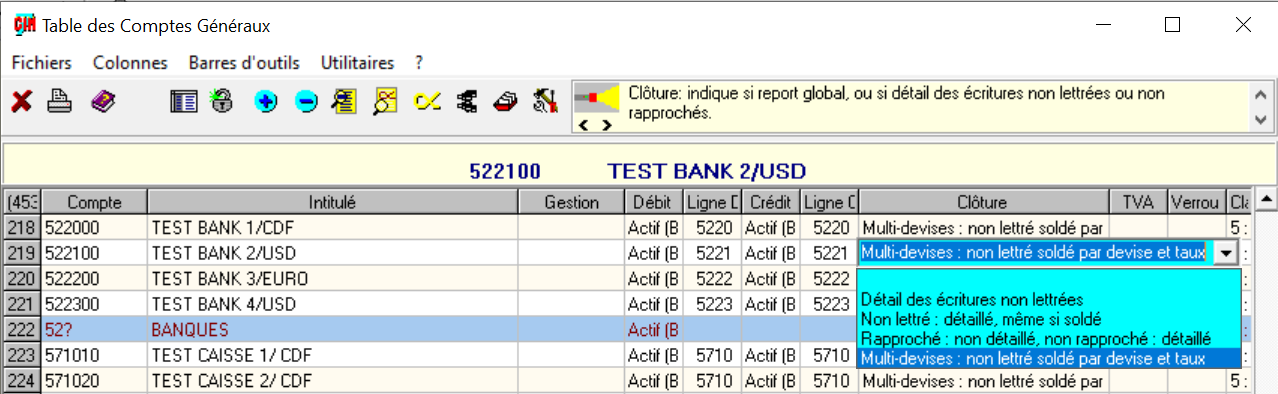Click the next tip right arrow
This screenshot has height=394, width=1278.
(606, 125)
